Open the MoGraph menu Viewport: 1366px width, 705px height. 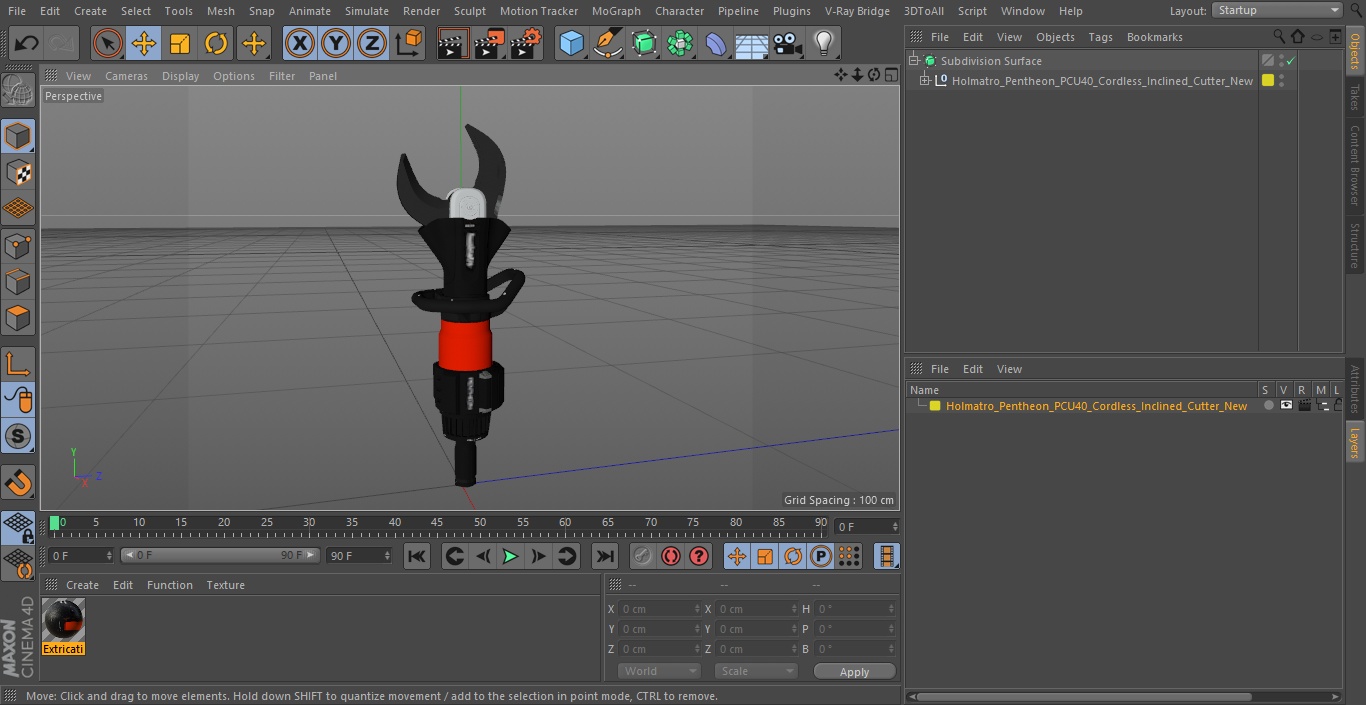pos(616,11)
